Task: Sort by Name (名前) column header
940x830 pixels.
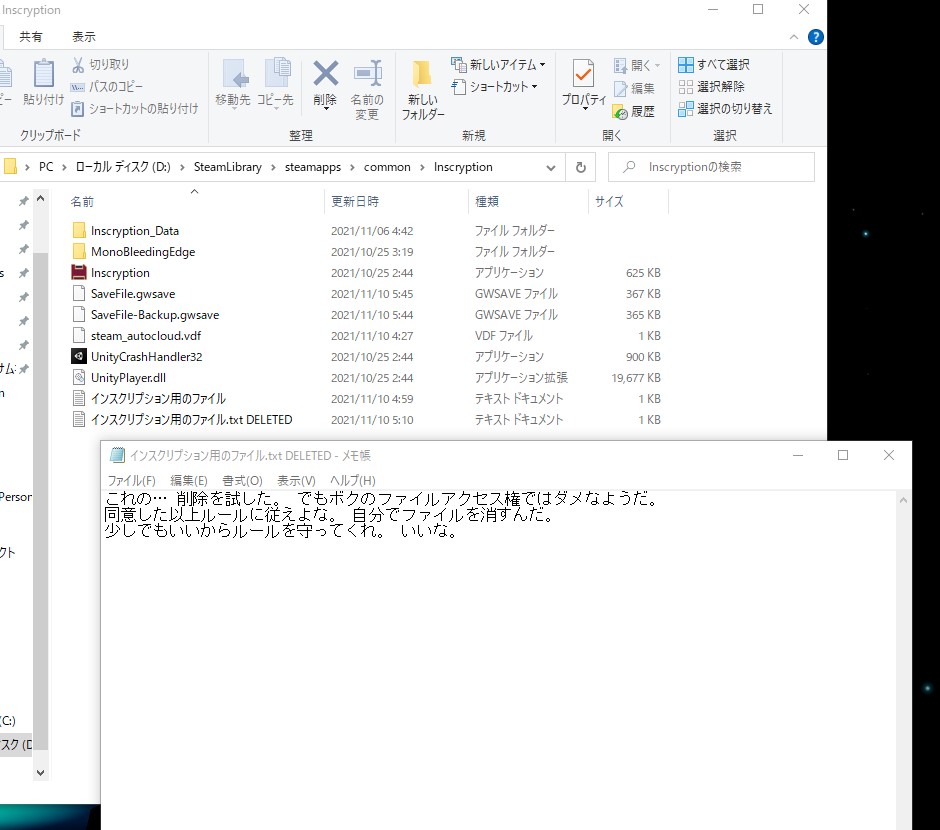Action: pyautogui.click(x=82, y=202)
